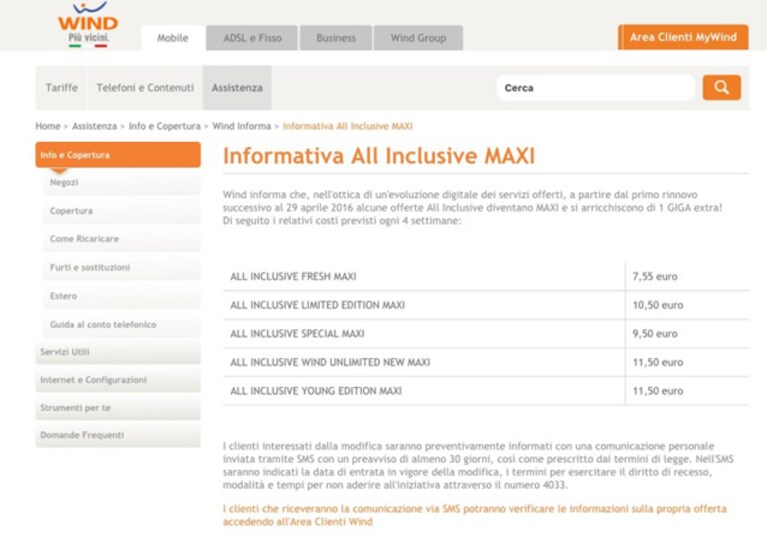Collapse the Info e Copertura section
Screen dimensions: 767x543
click(x=118, y=155)
